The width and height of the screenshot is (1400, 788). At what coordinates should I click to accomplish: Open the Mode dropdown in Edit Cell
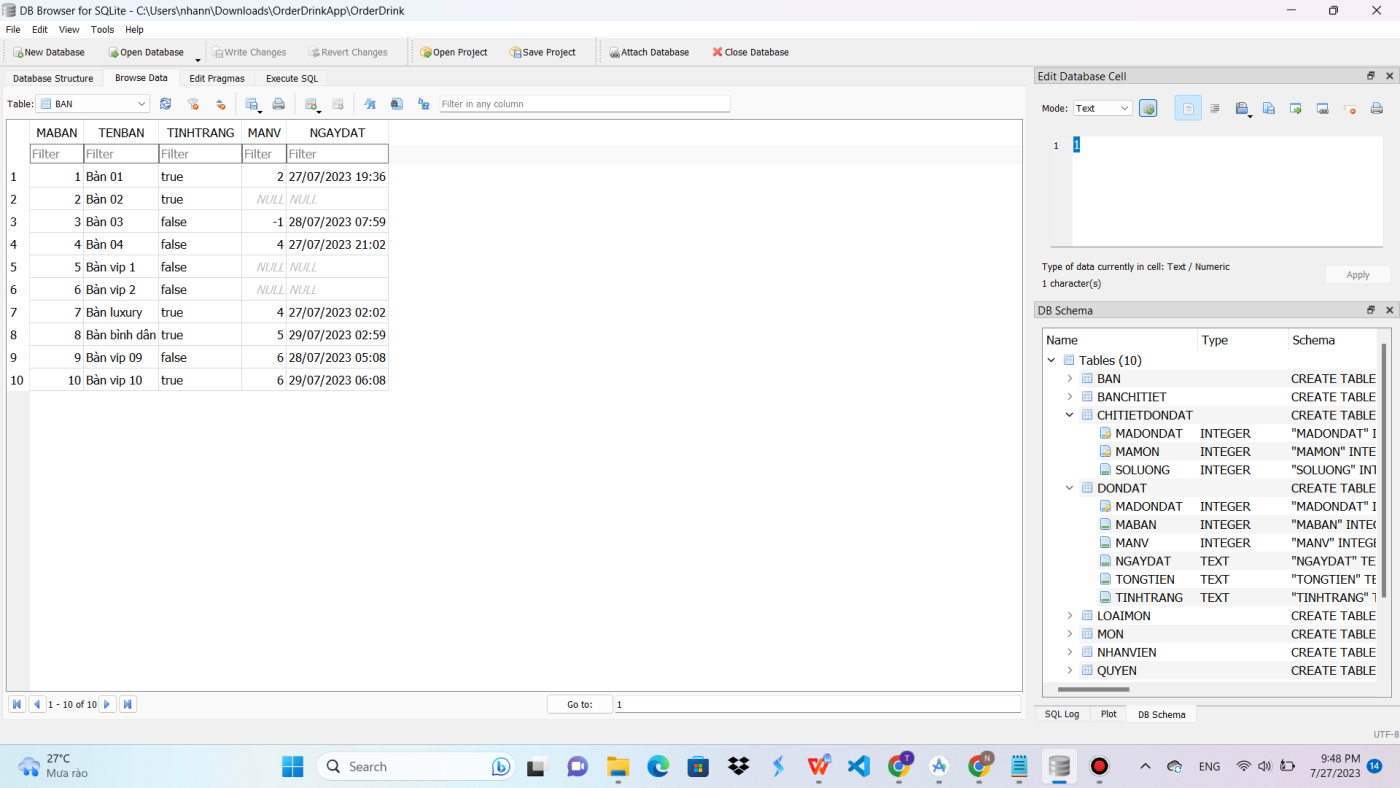click(1102, 108)
